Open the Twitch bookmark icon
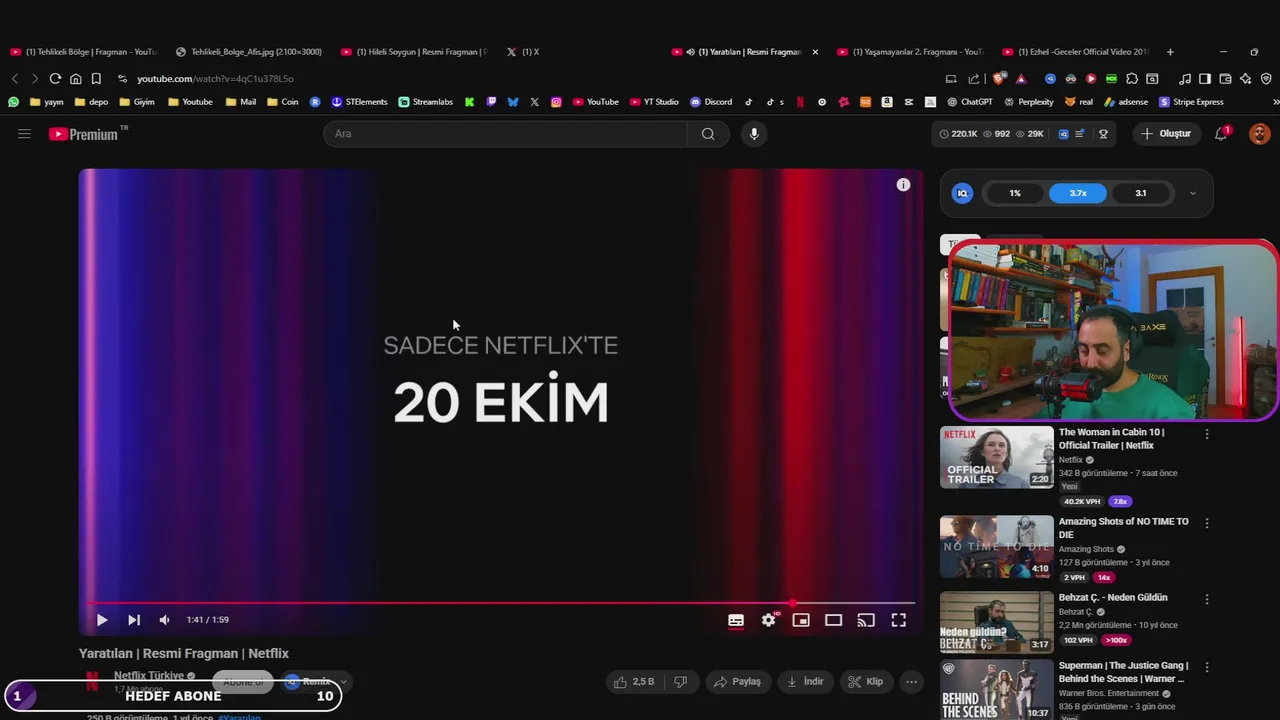This screenshot has height=720, width=1280. [491, 102]
